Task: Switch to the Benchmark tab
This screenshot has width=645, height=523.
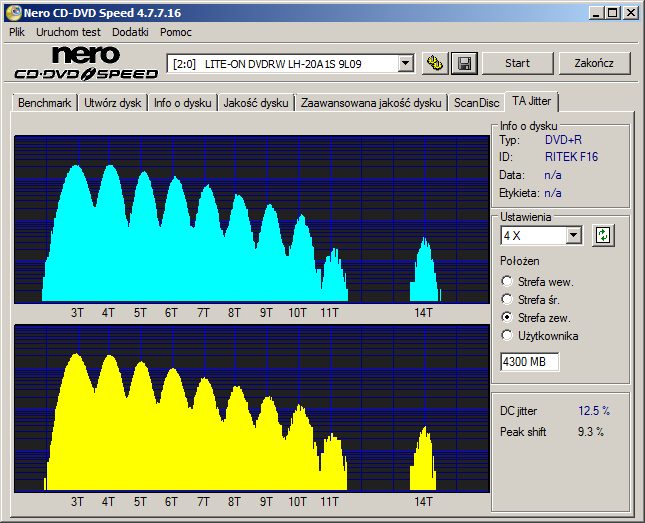Action: [x=44, y=103]
